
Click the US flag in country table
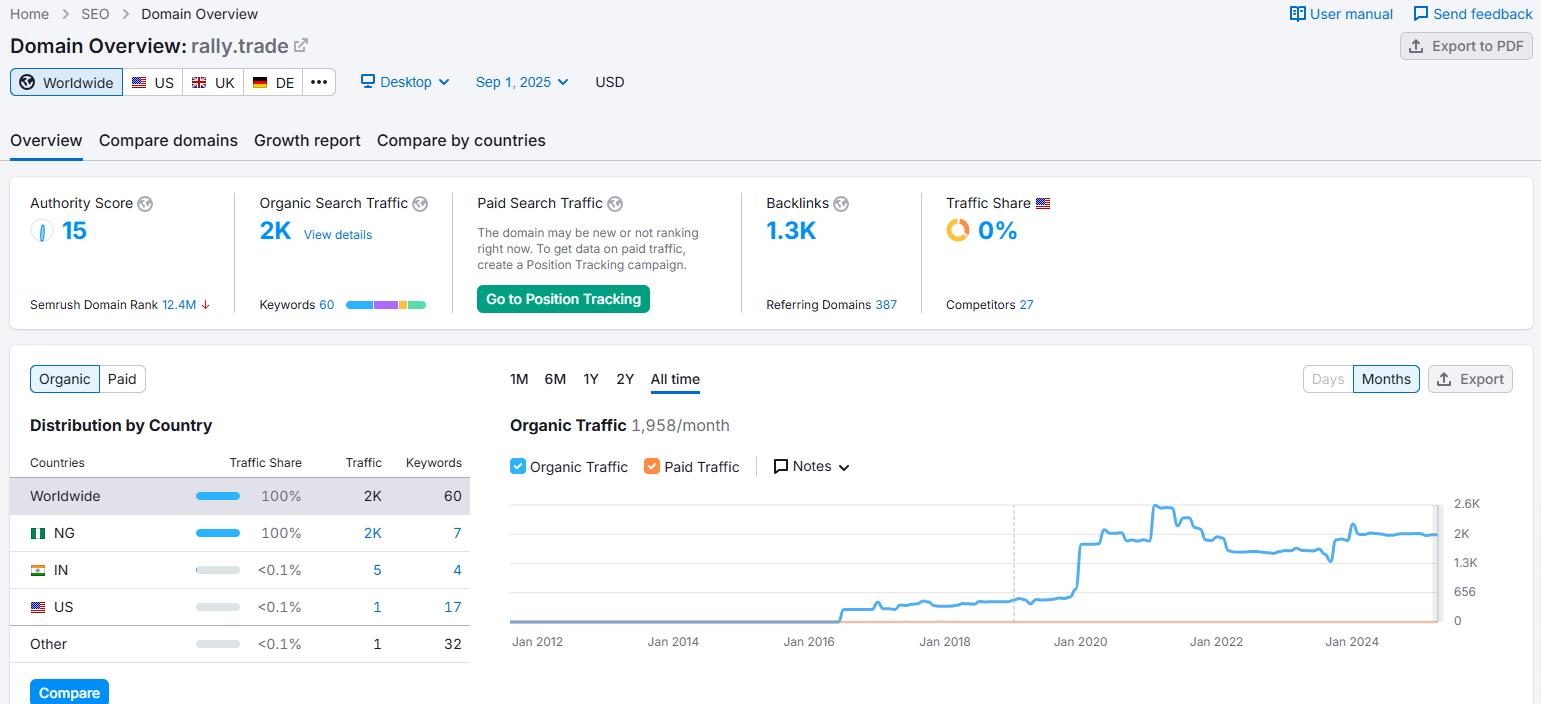pyautogui.click(x=38, y=607)
